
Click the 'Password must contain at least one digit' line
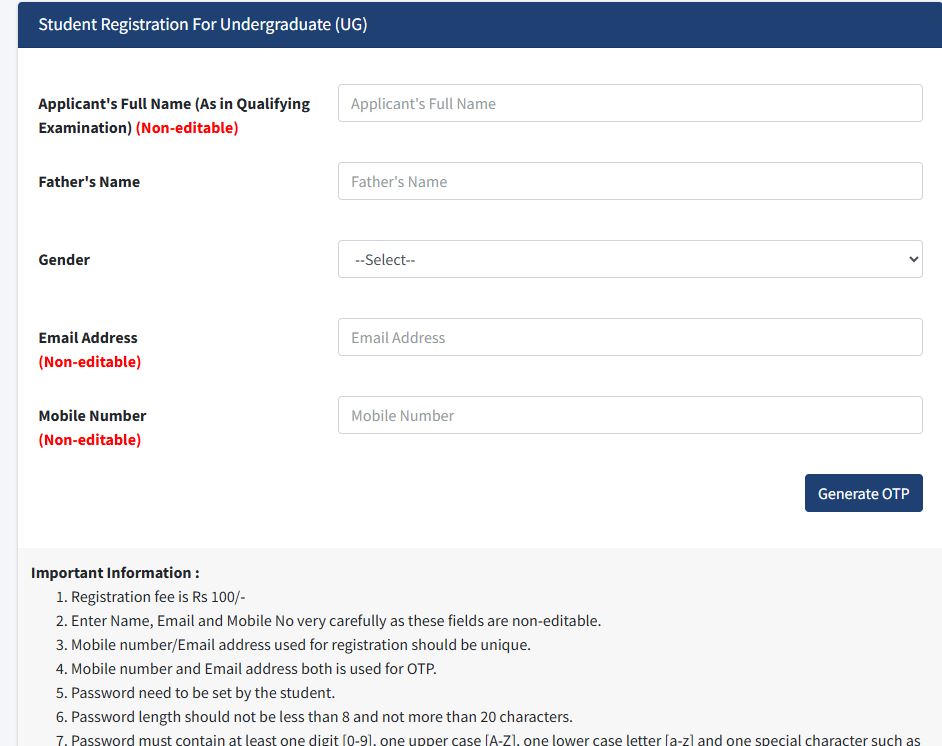point(496,739)
